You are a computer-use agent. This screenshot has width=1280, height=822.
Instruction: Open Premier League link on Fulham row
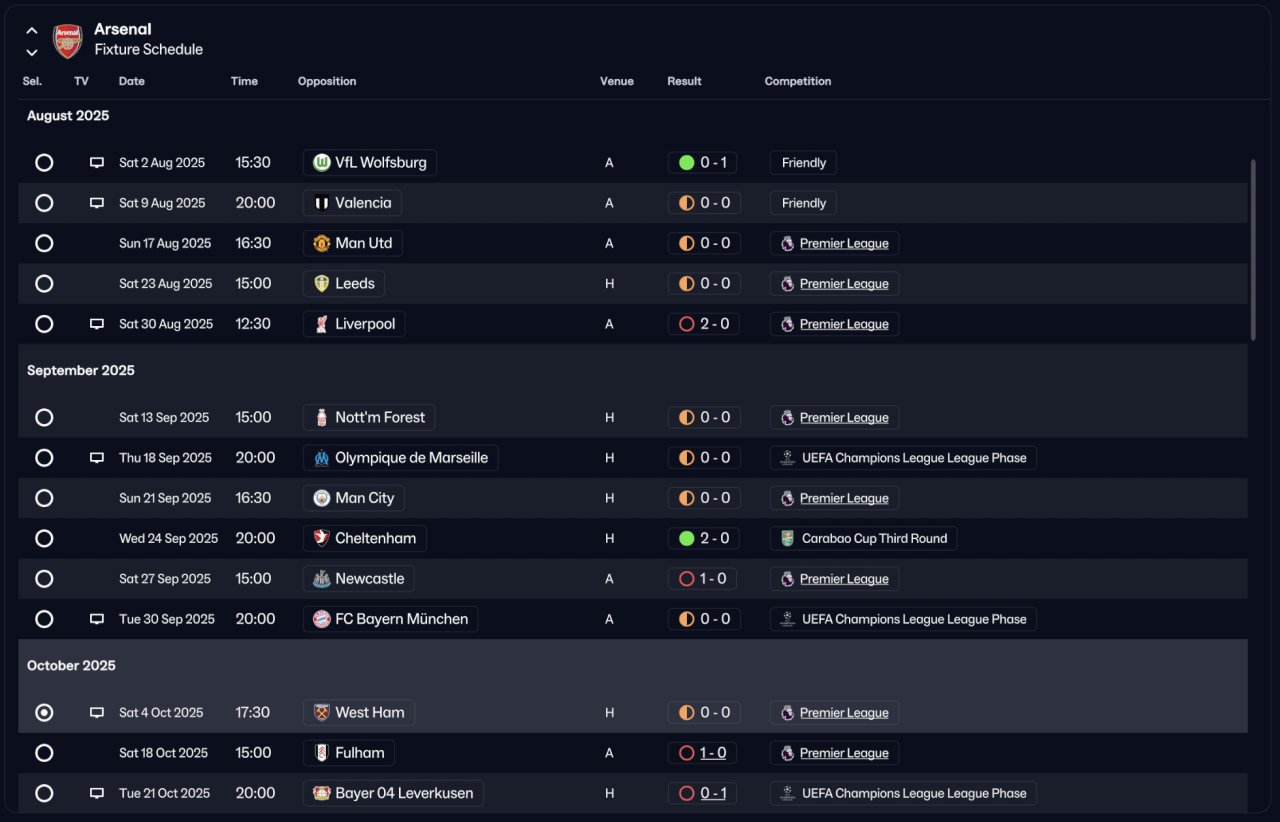pyautogui.click(x=844, y=753)
